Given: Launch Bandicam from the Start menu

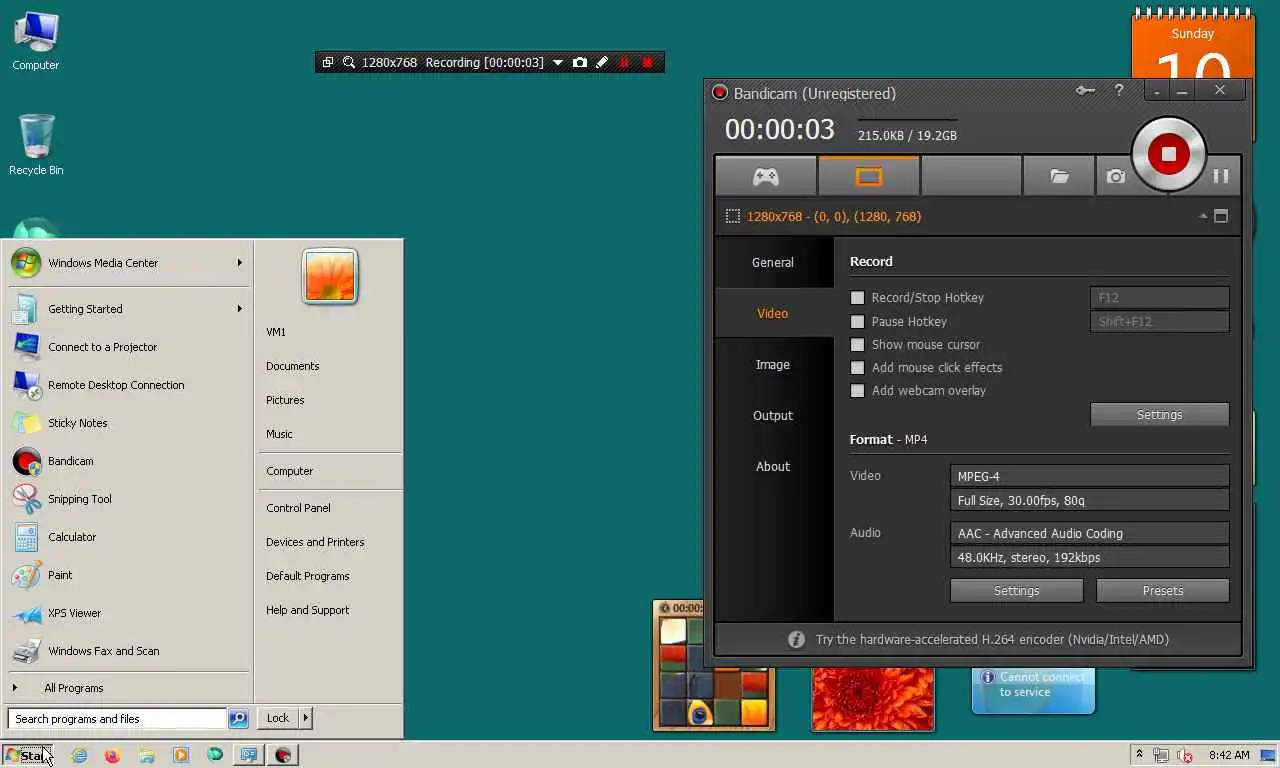Looking at the screenshot, I should tap(128, 461).
